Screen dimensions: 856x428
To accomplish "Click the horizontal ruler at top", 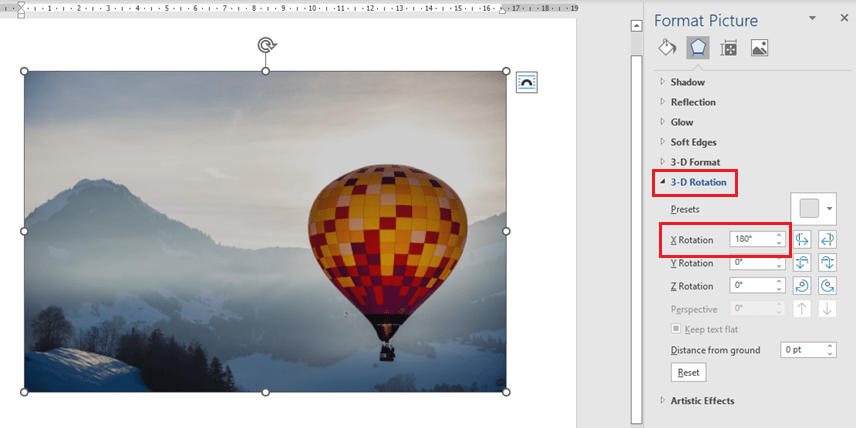I will [289, 9].
